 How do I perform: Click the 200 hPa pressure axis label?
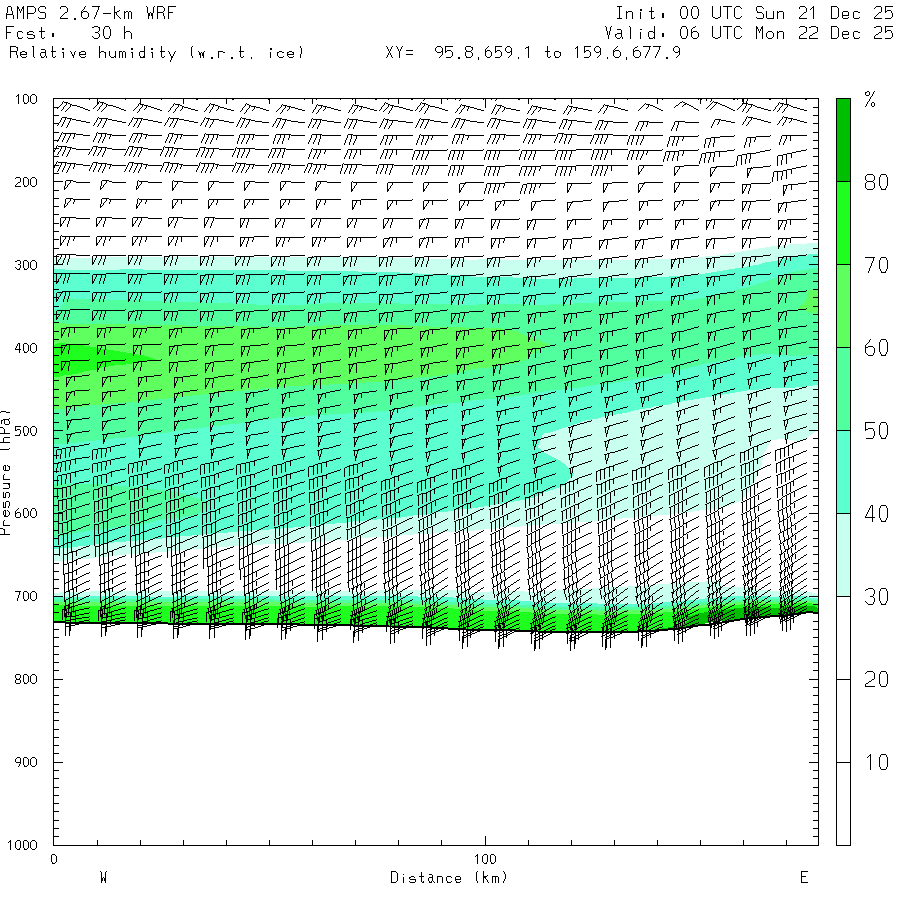tap(26, 182)
